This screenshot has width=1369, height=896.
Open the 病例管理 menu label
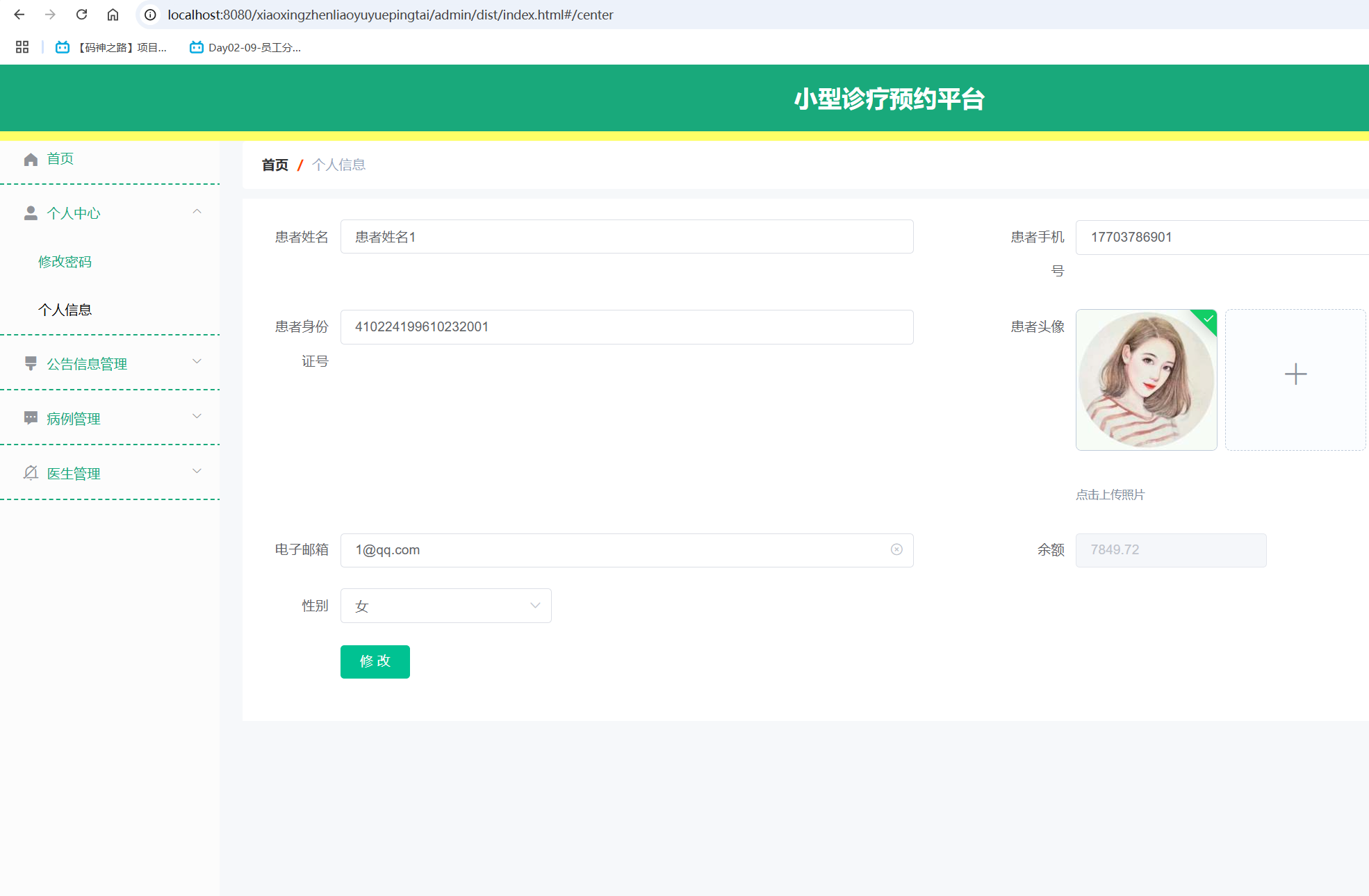coord(74,419)
